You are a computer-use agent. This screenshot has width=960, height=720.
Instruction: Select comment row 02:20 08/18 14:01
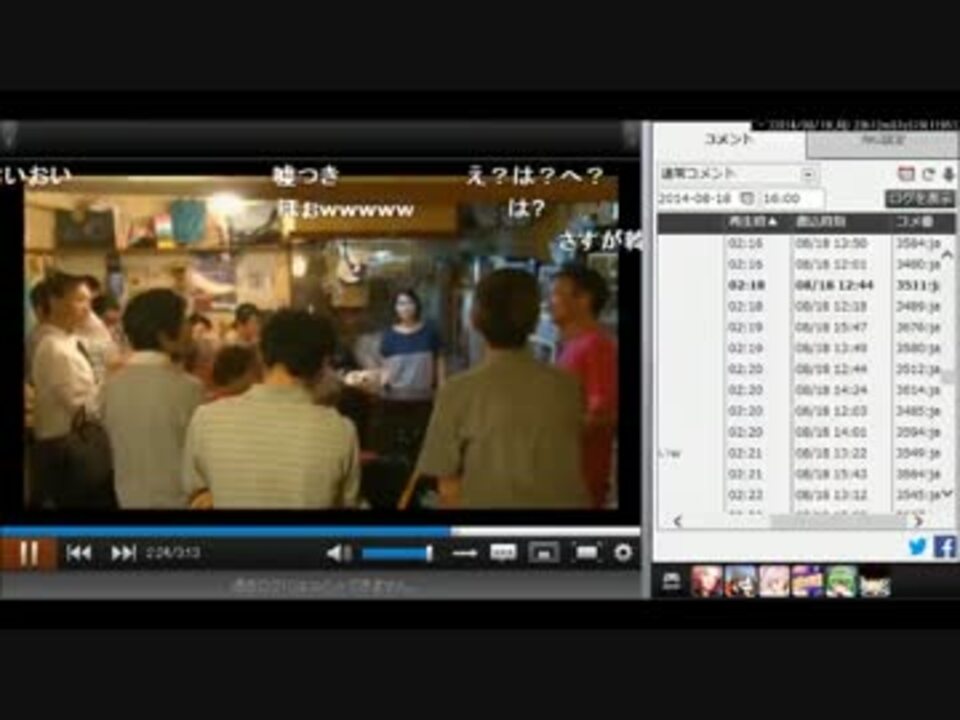[x=799, y=432]
